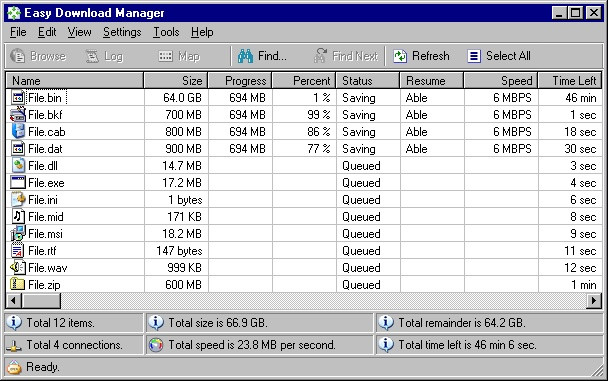The width and height of the screenshot is (608, 381).
Task: Click the File.exe application icon
Action: (x=18, y=183)
